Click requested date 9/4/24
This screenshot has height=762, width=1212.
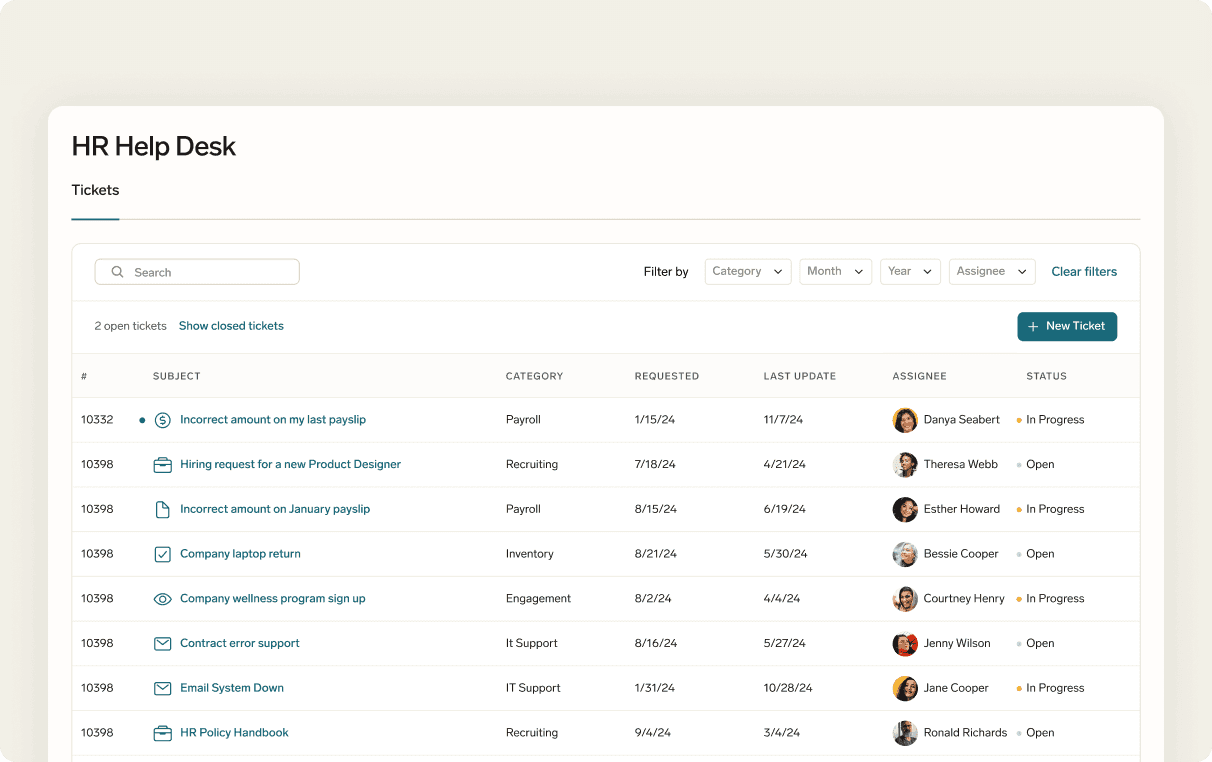652,733
